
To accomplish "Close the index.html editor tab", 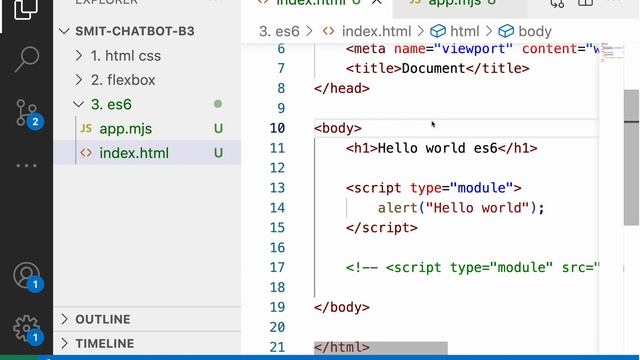I will [x=376, y=2].
